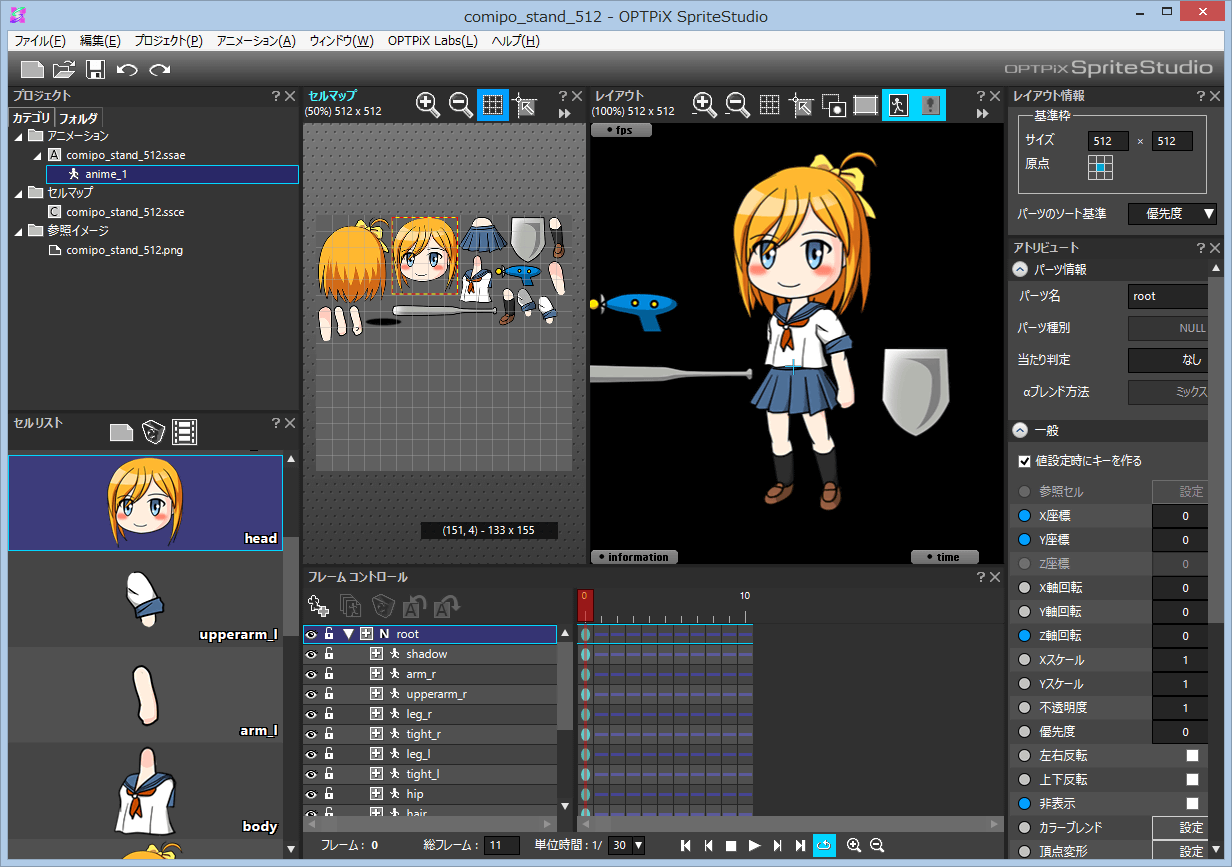Stop the animation playback
This screenshot has height=867, width=1232.
click(x=731, y=845)
